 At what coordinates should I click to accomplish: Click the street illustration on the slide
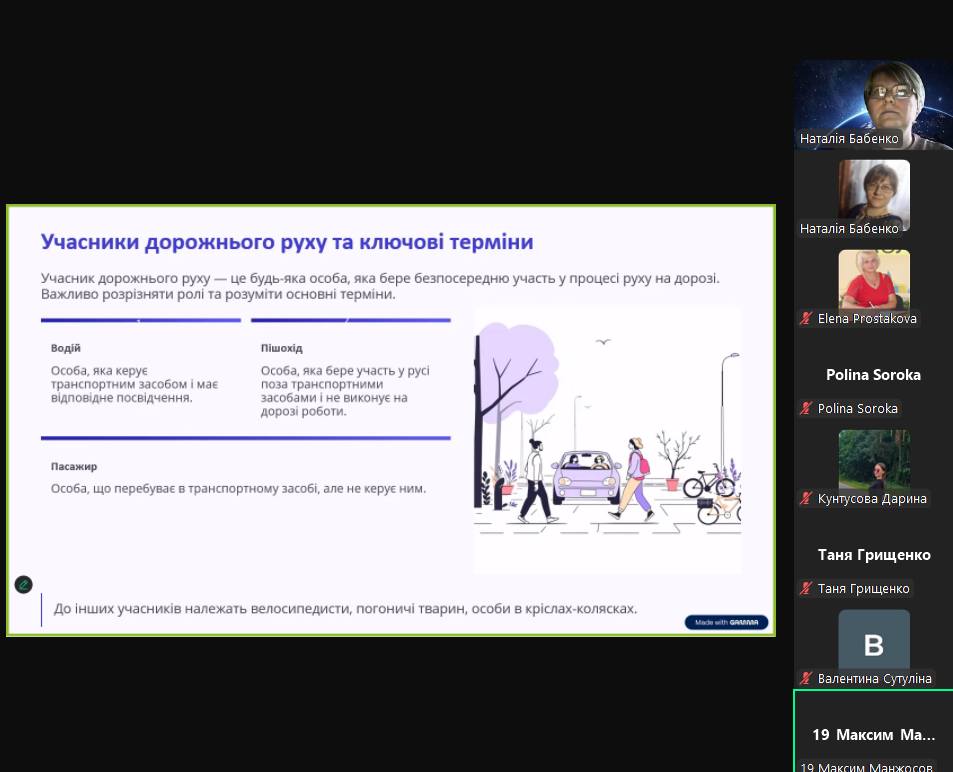(x=607, y=440)
